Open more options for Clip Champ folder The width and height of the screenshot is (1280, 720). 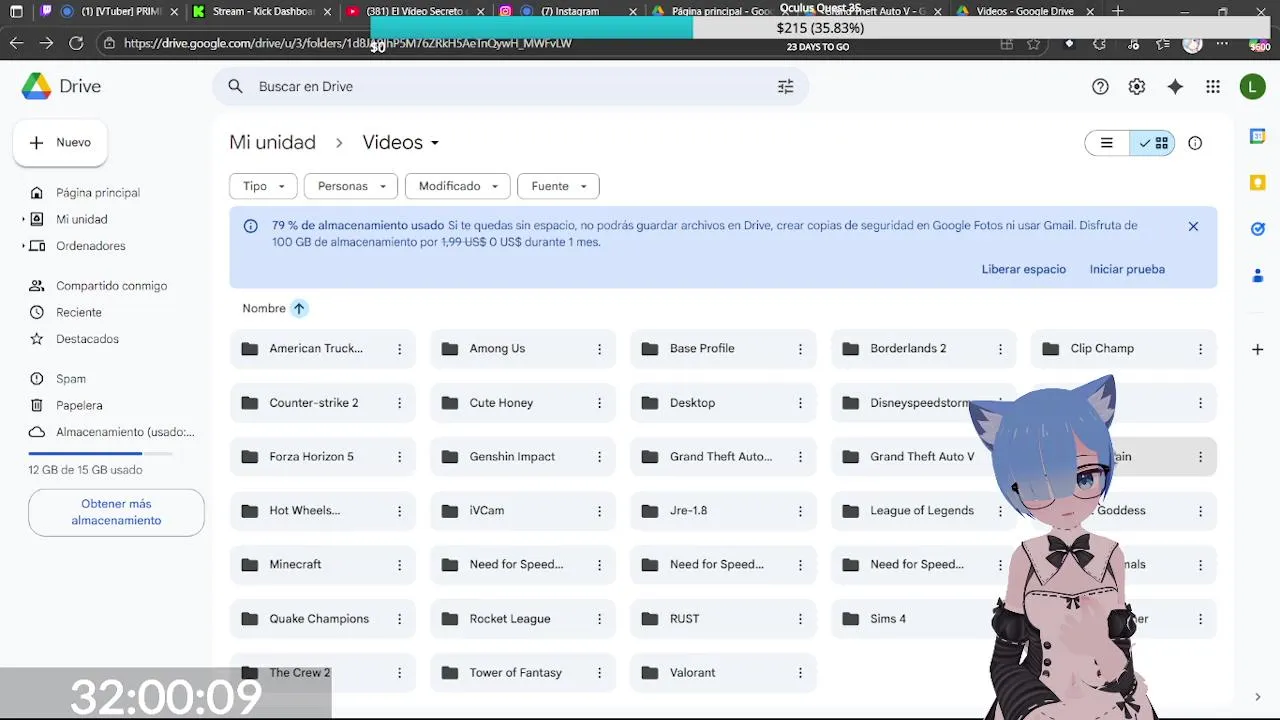pos(1201,349)
